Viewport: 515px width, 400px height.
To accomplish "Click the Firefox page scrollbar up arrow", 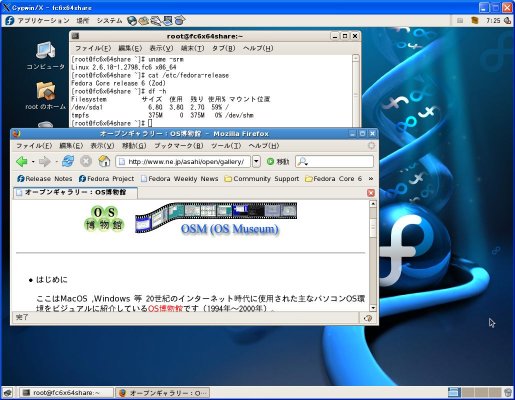I will click(373, 204).
